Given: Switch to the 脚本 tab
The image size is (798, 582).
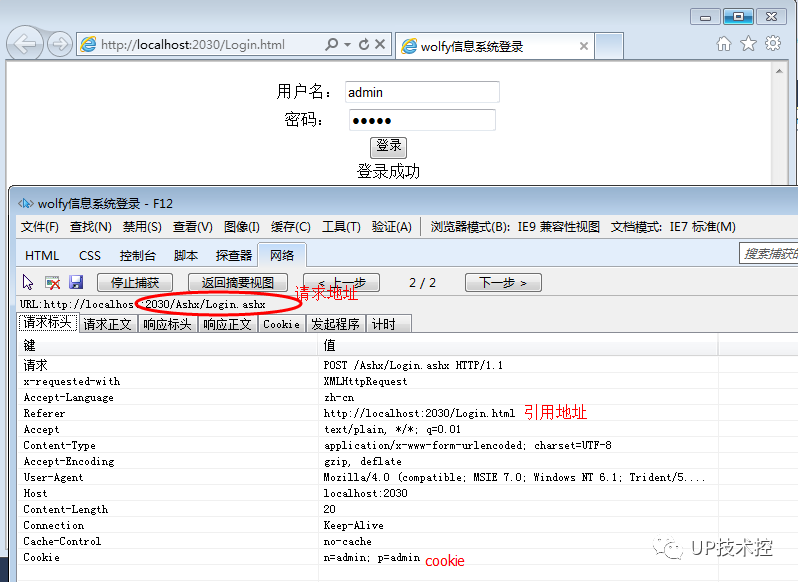Looking at the screenshot, I should pyautogui.click(x=186, y=255).
